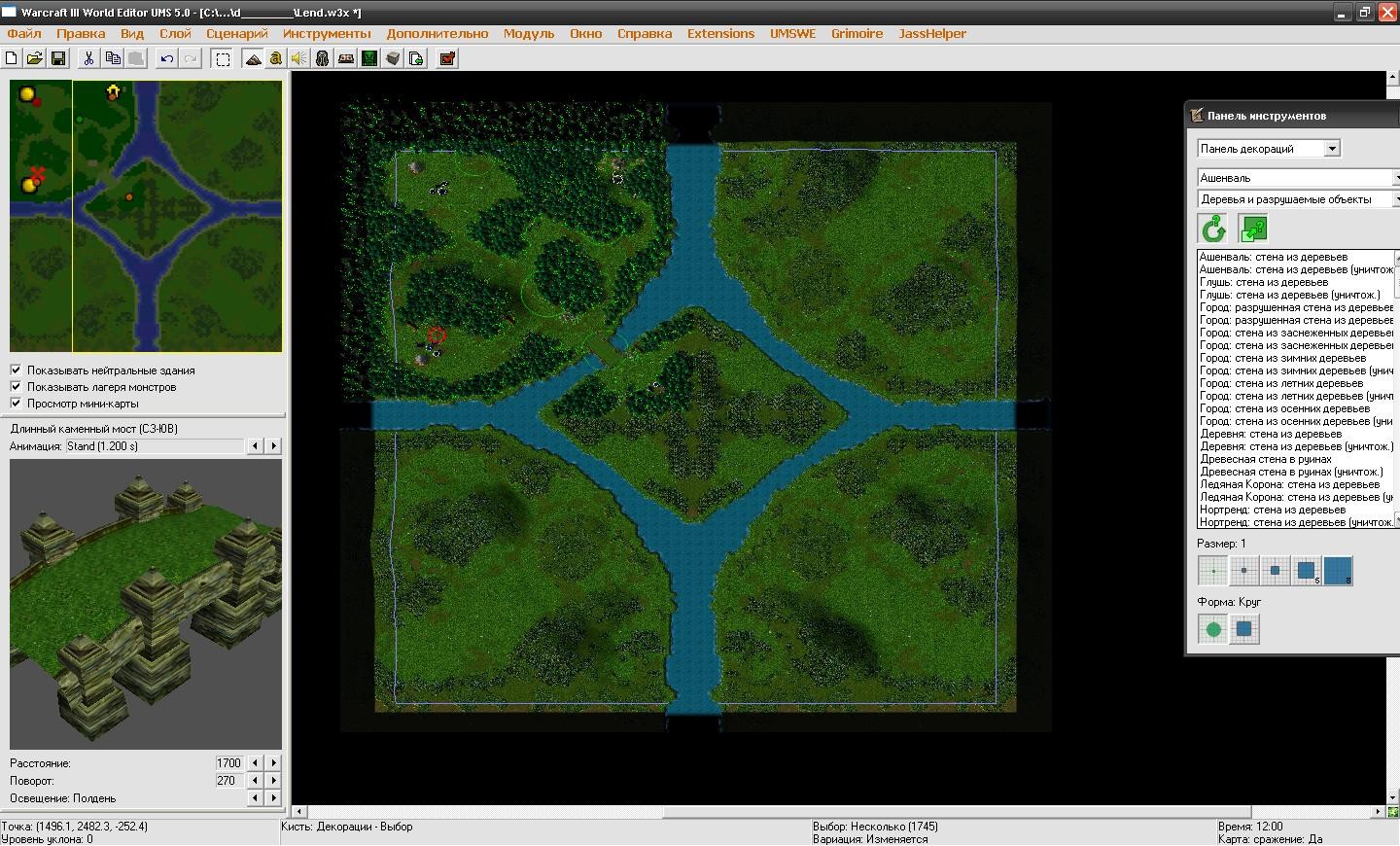Open the Модуль menu
The image size is (1400, 846).
[529, 33]
